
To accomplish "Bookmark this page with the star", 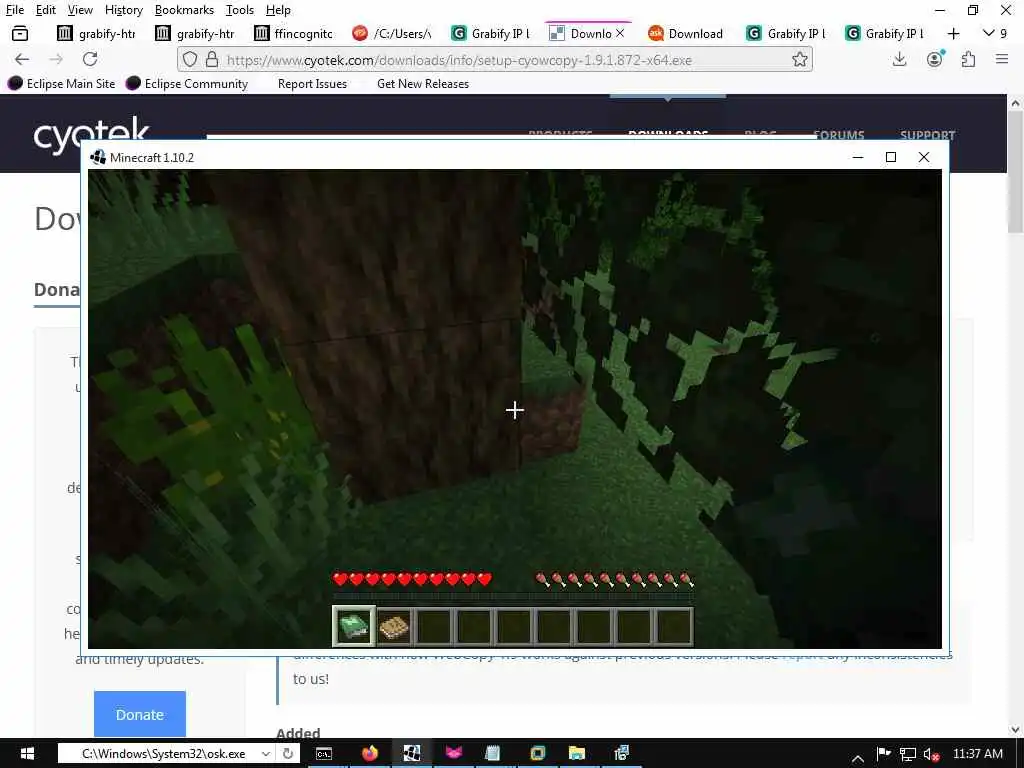I will (799, 59).
